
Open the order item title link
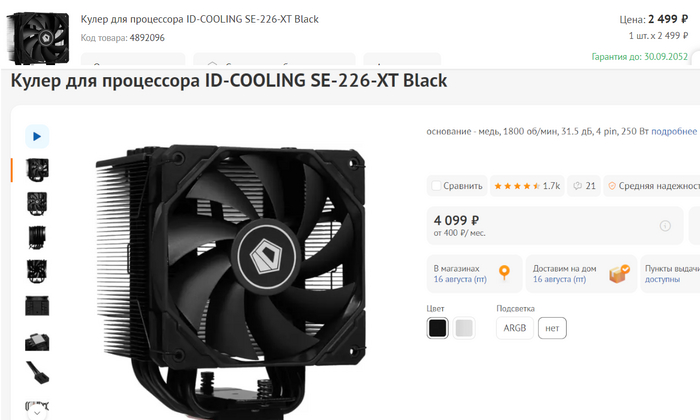pos(200,19)
